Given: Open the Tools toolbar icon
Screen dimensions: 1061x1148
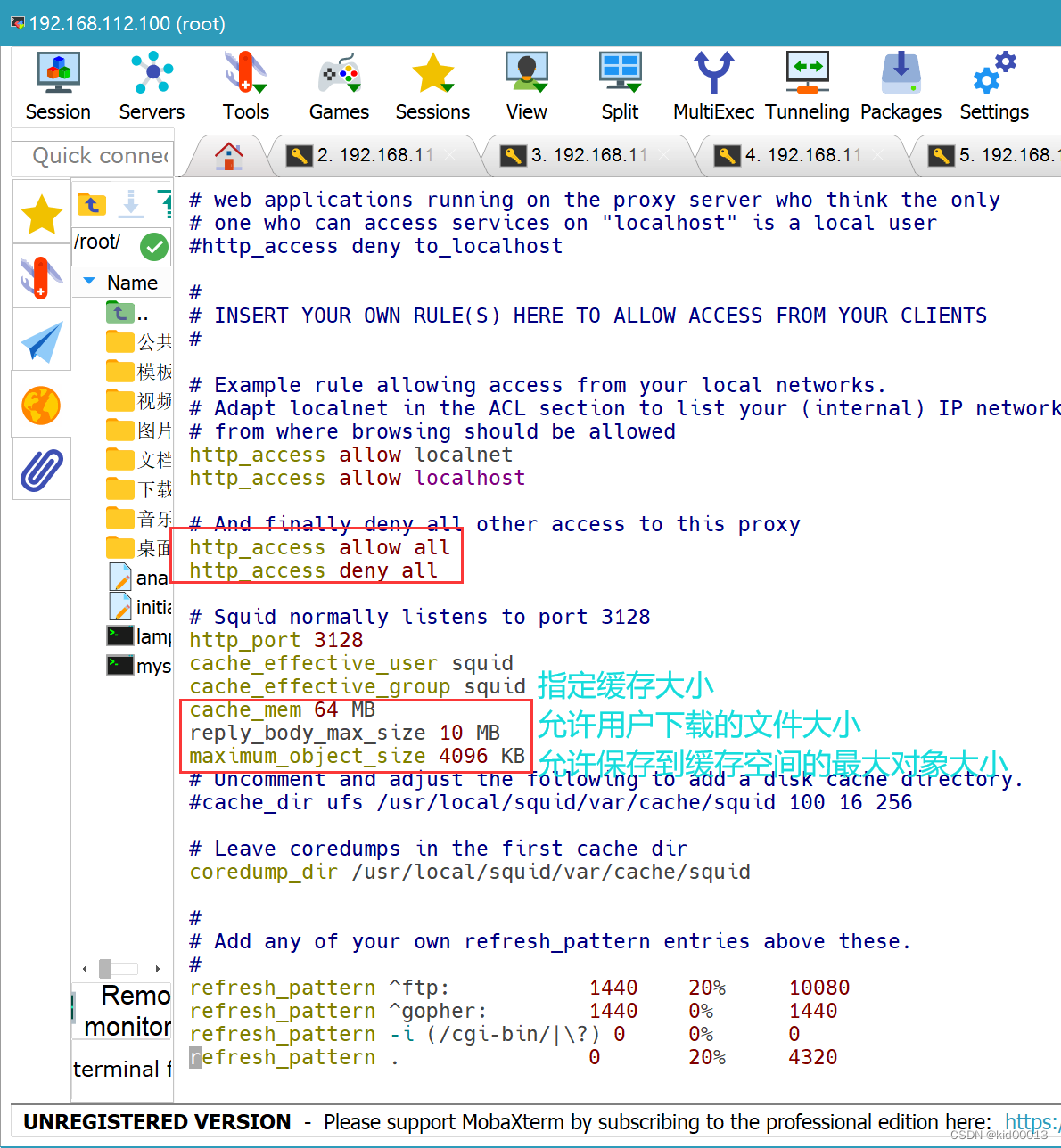Looking at the screenshot, I should tap(246, 86).
